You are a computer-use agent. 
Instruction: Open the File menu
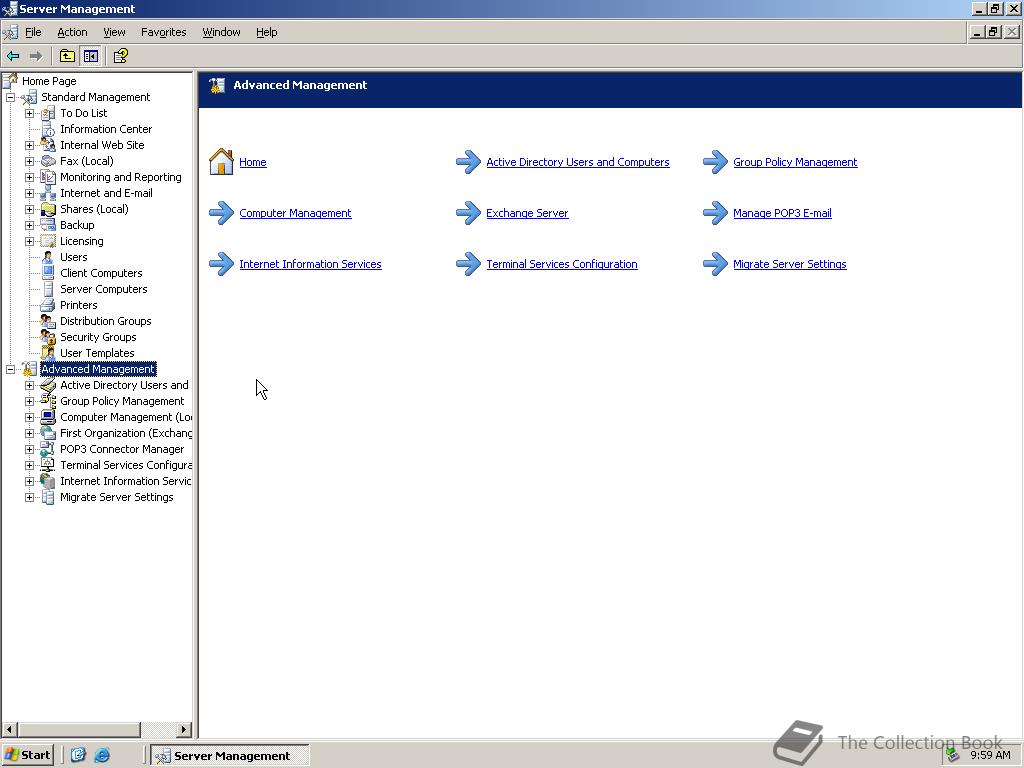33,32
